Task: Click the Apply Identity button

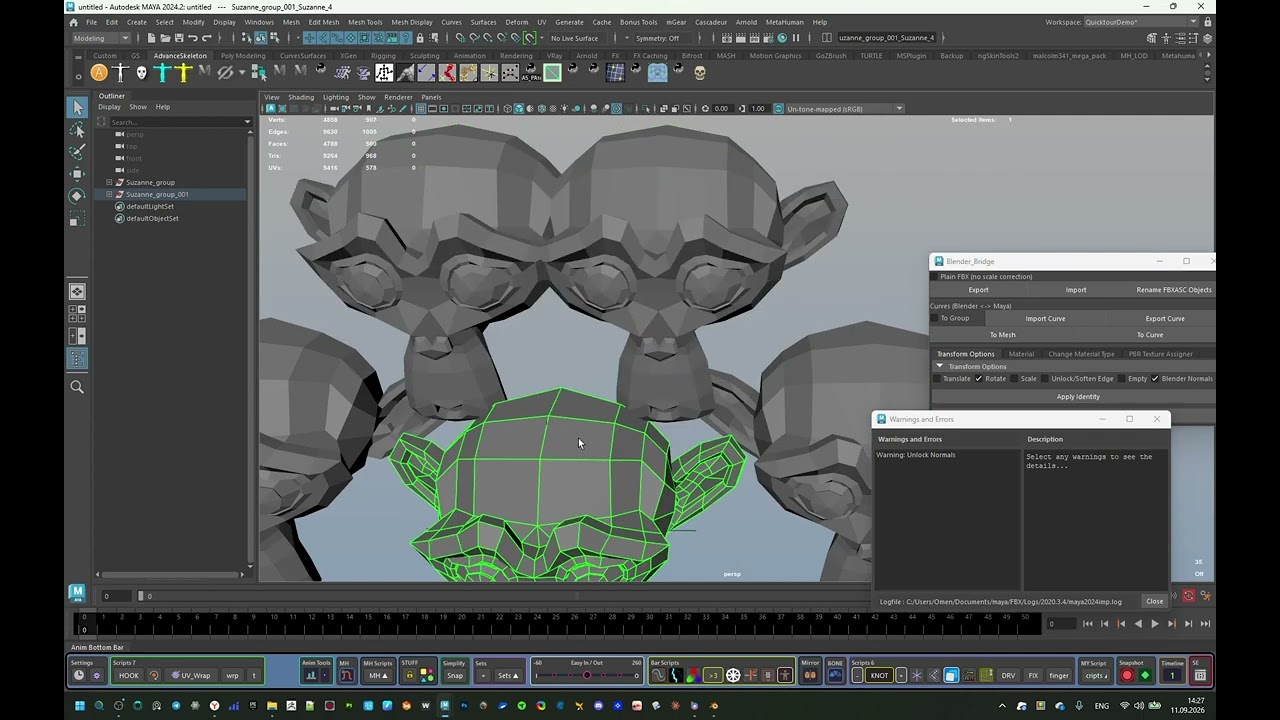Action: [x=1078, y=397]
